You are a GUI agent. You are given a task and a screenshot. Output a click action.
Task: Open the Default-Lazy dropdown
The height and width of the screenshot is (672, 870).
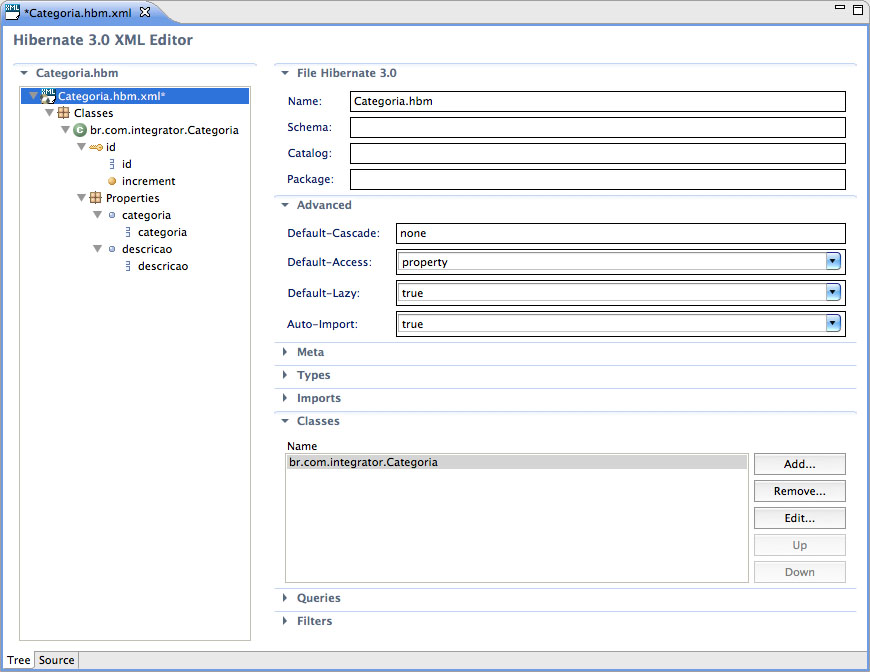tap(833, 292)
